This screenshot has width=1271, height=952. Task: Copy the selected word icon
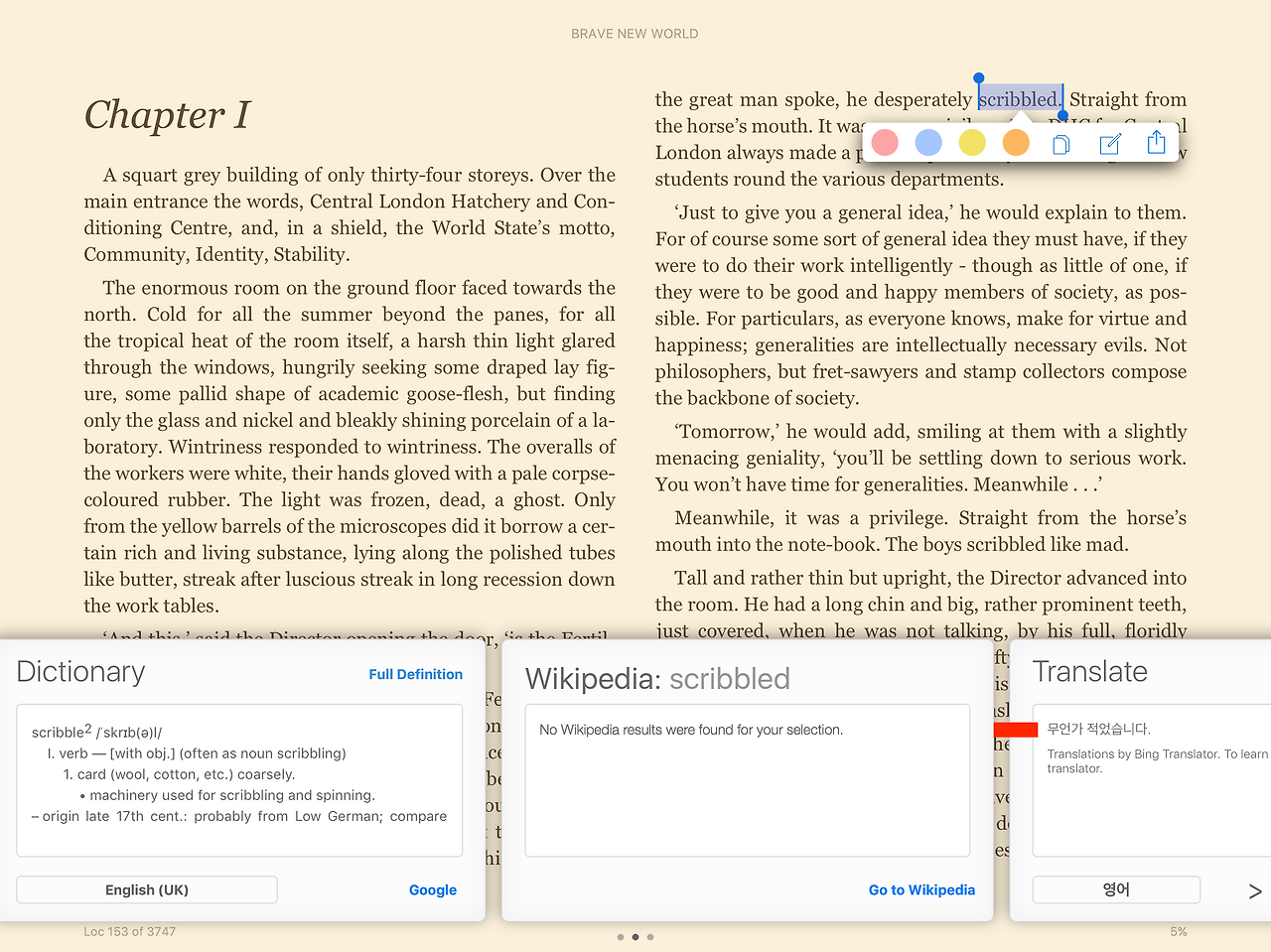[x=1060, y=145]
